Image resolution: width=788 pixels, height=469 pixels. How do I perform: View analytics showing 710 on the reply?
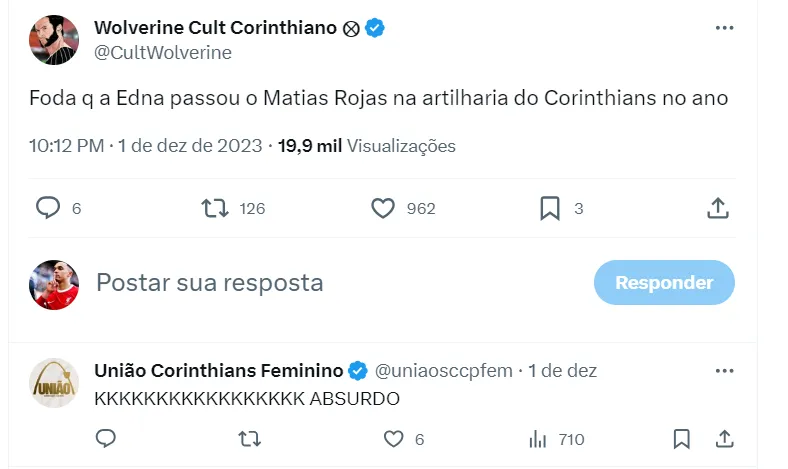[537, 439]
